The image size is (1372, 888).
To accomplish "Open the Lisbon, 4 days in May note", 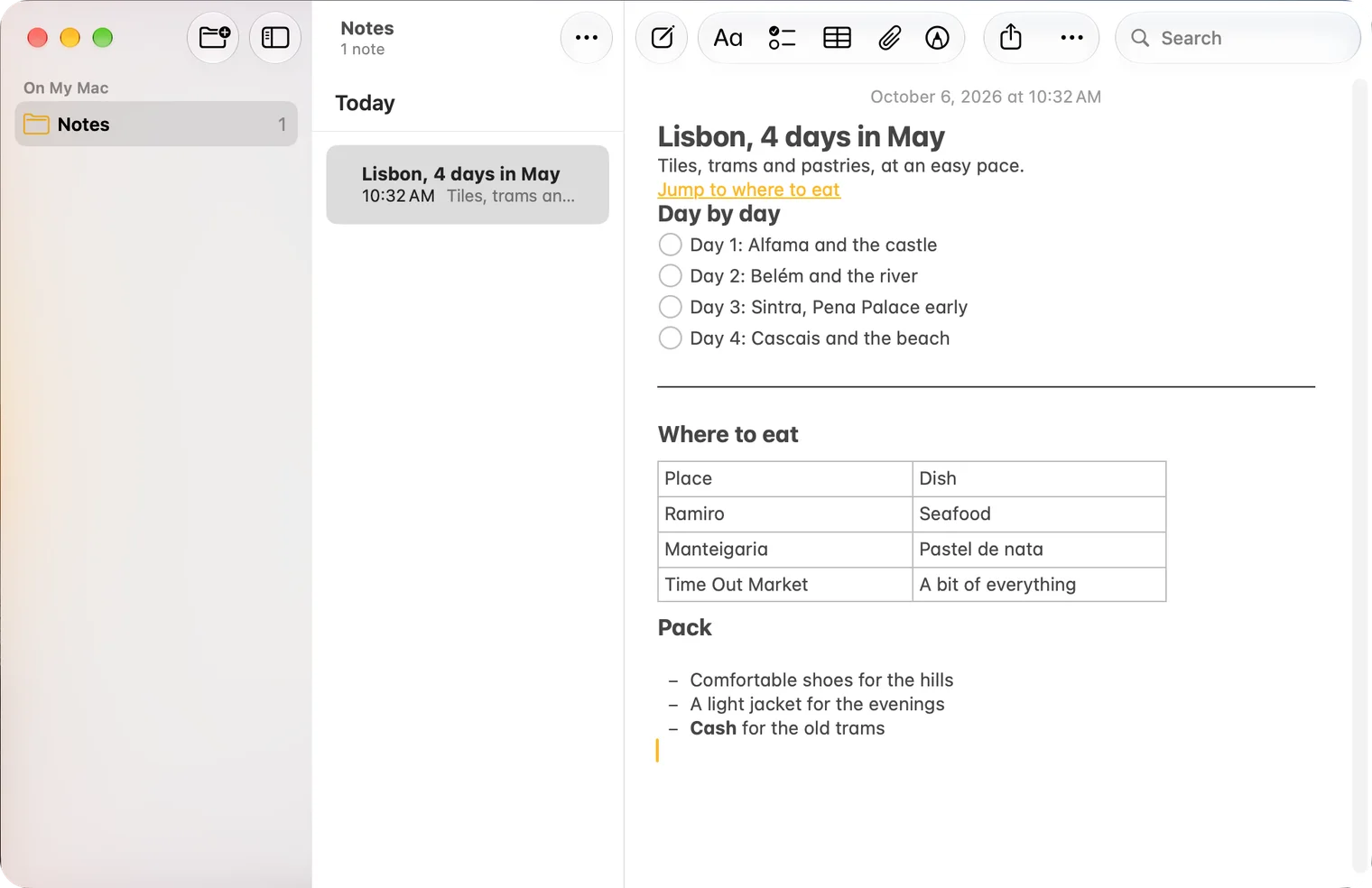I will coord(468,184).
